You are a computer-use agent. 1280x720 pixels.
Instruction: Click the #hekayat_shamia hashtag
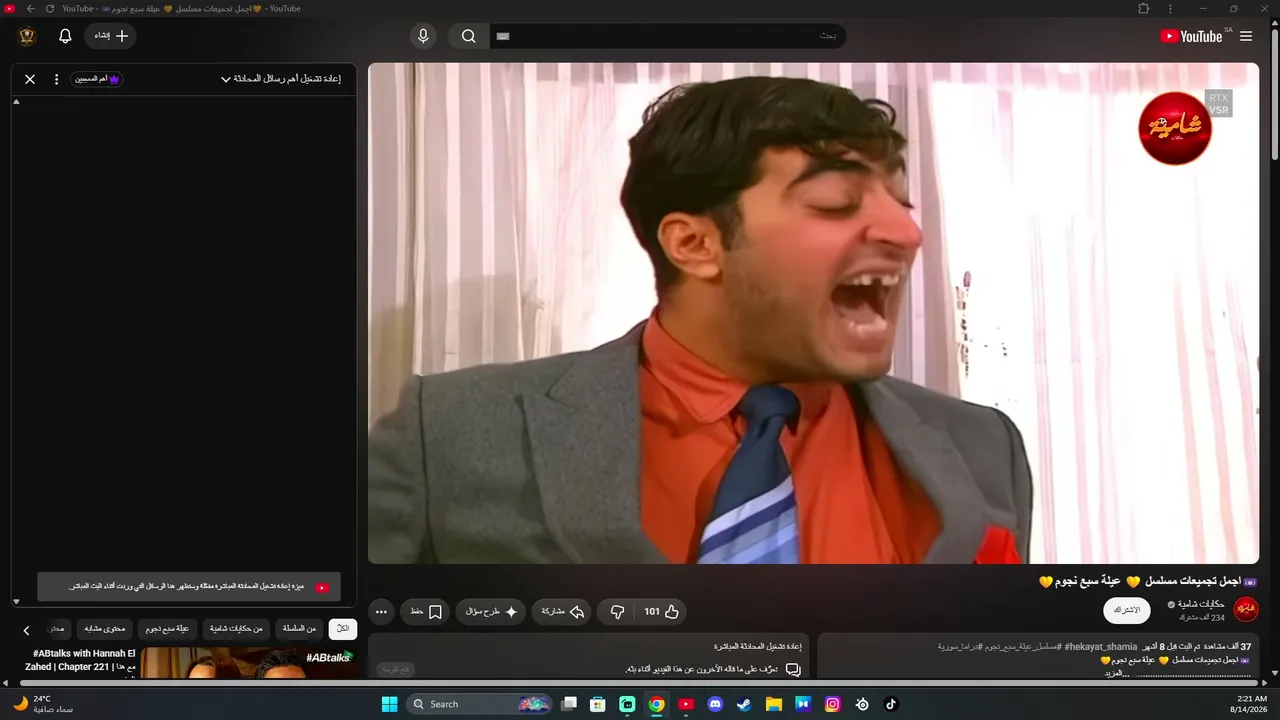(x=1101, y=647)
